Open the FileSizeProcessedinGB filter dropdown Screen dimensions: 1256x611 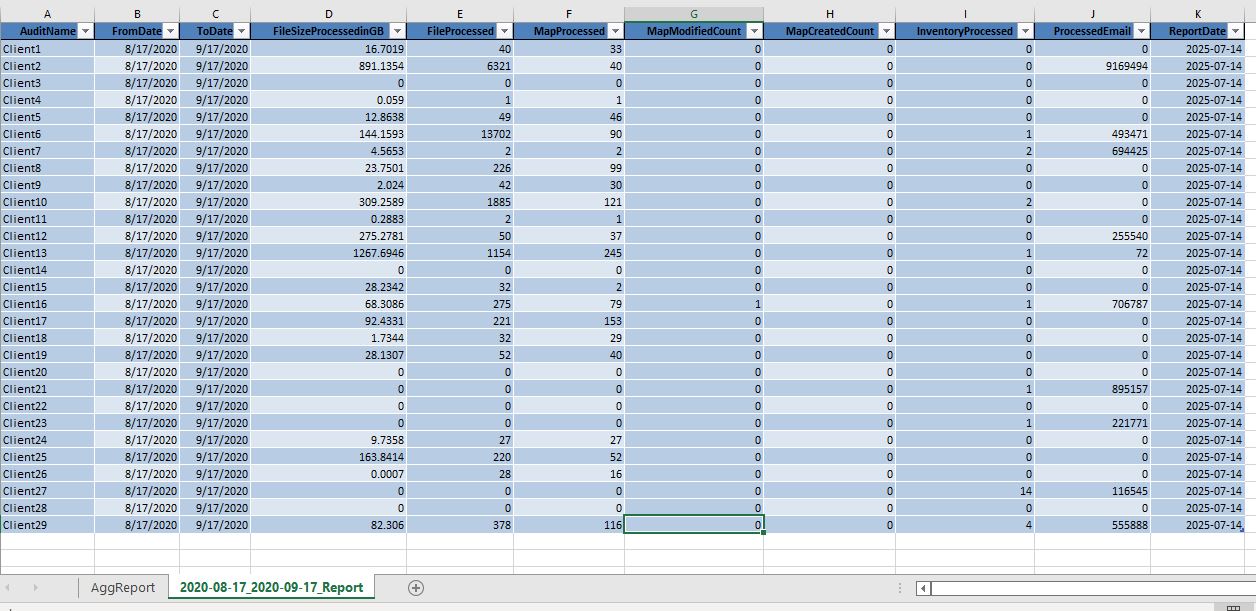(397, 31)
